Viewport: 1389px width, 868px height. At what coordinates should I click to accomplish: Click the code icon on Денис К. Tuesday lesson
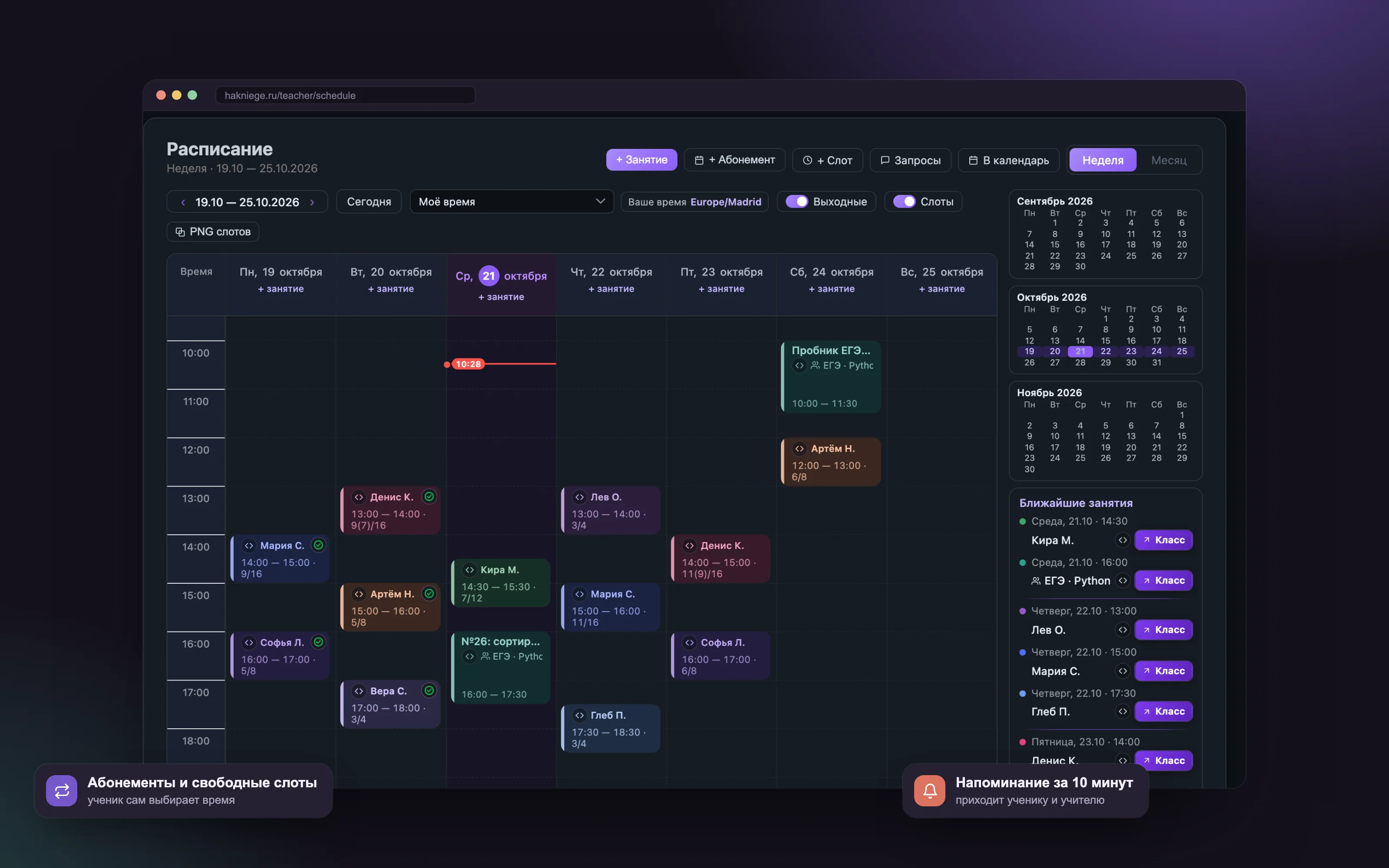coord(359,497)
